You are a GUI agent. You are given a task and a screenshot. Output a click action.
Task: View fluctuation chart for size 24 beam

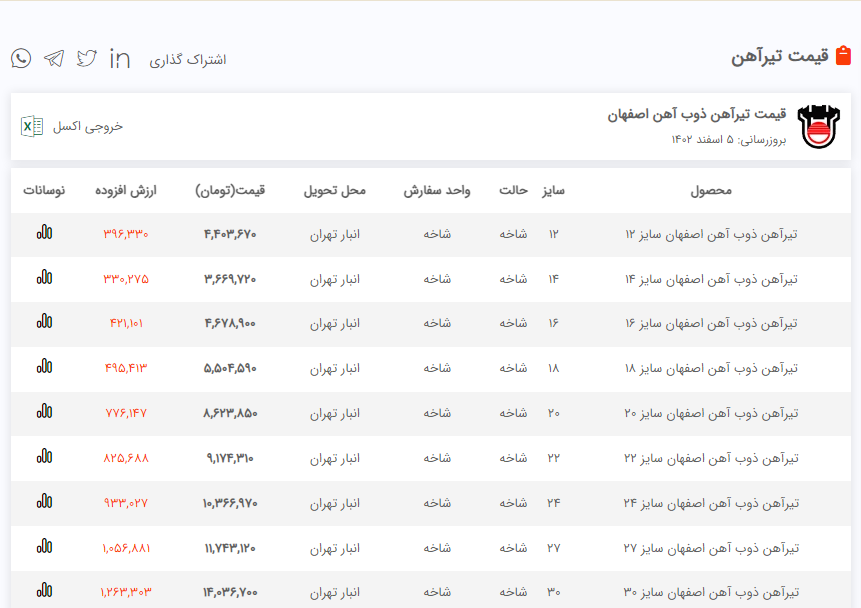pyautogui.click(x=44, y=501)
